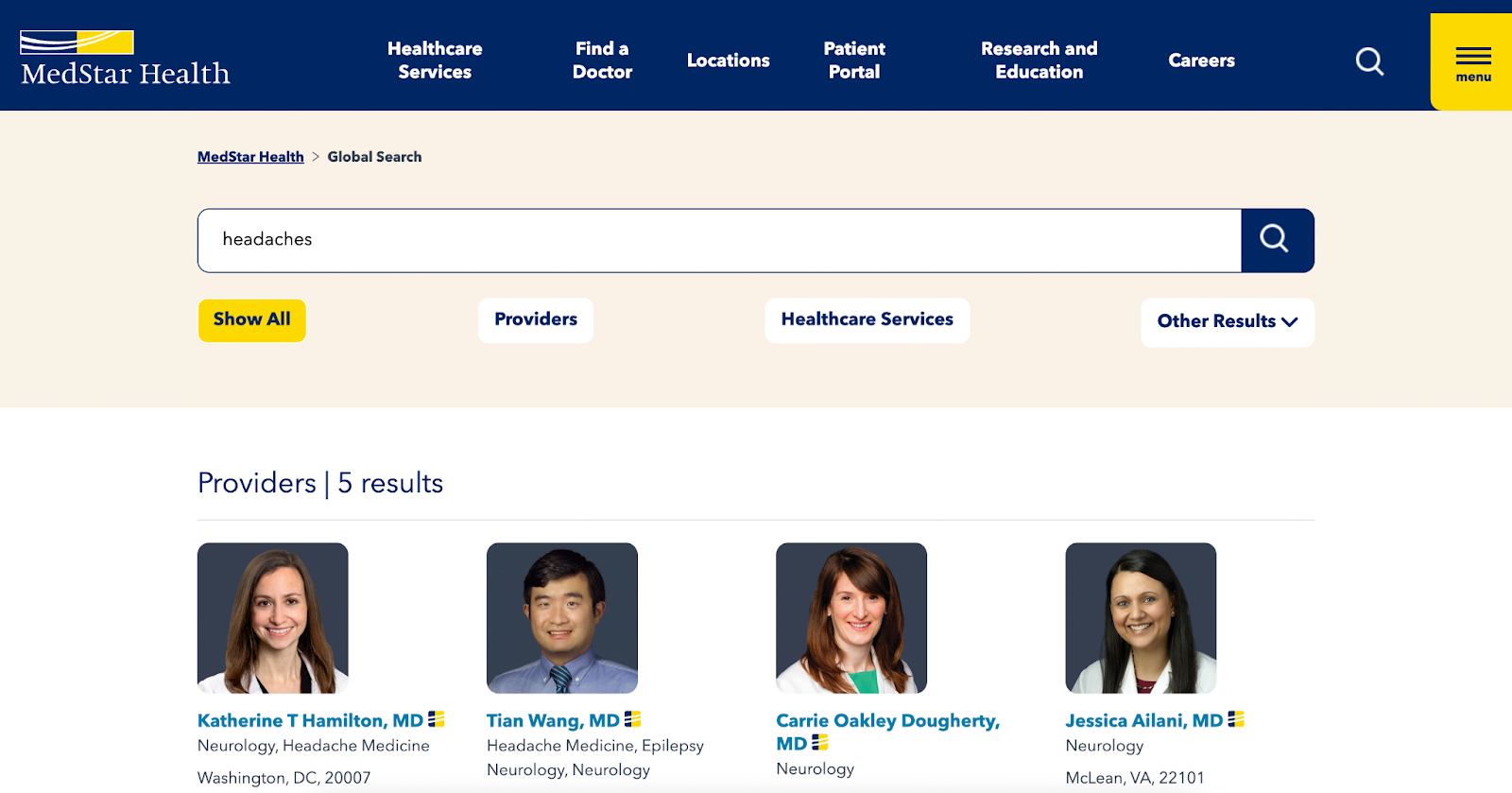Image resolution: width=1512 pixels, height=793 pixels.
Task: Click 'Neurology' under Carrie Oakley Dougherty
Action: [x=815, y=769]
